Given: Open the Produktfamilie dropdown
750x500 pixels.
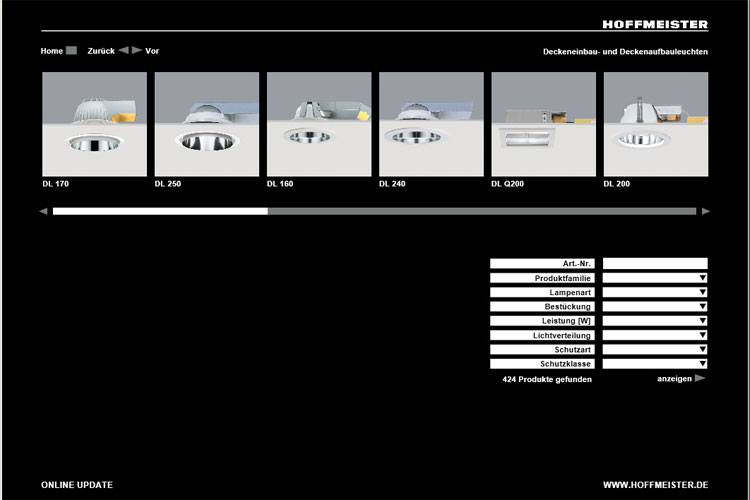Looking at the screenshot, I should point(655,278).
